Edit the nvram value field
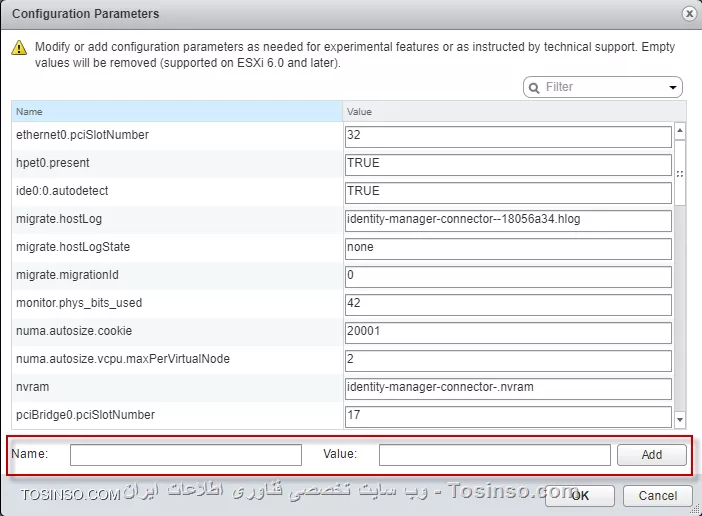702x516 pixels. tap(508, 388)
